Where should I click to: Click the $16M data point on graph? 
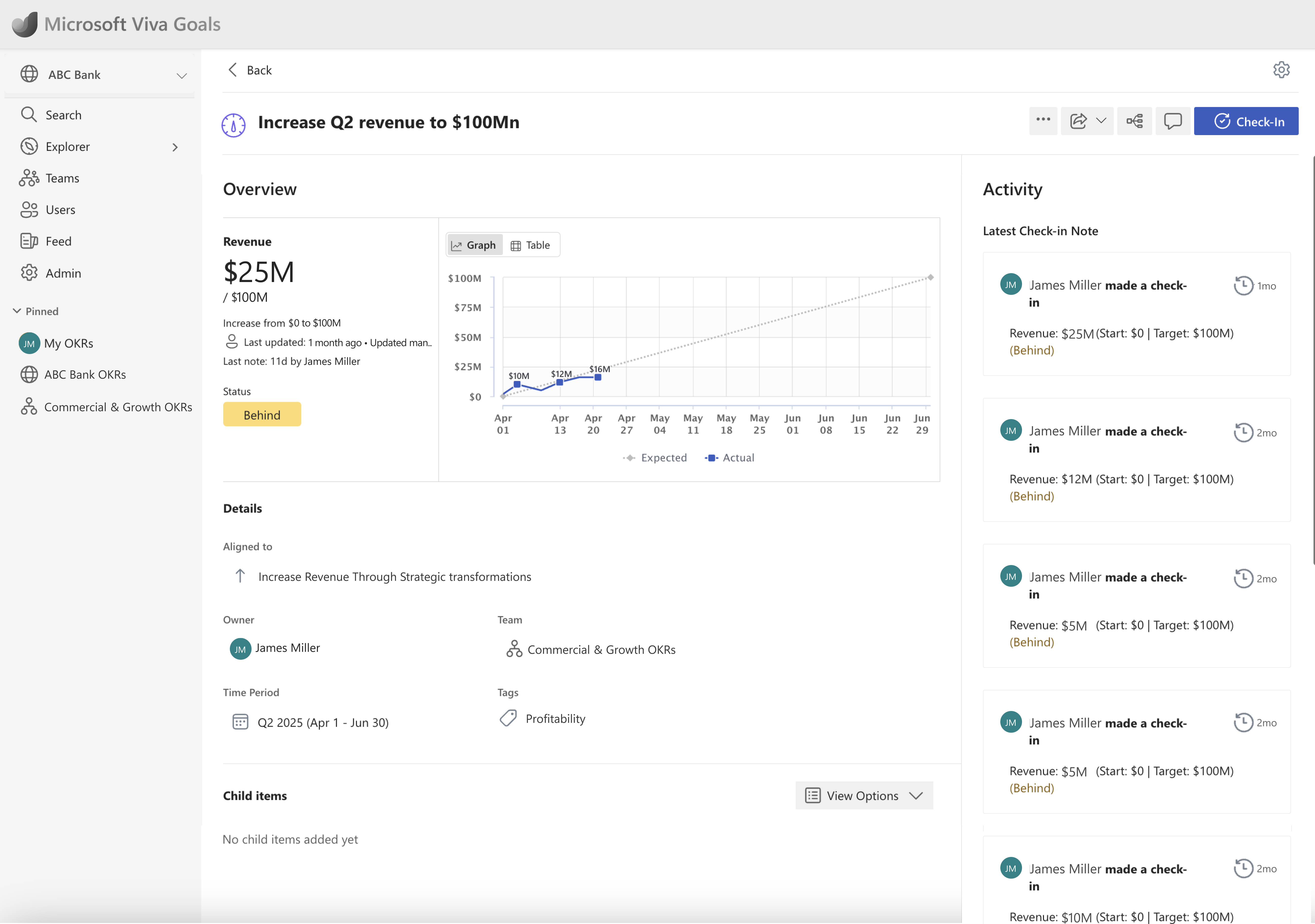[597, 377]
